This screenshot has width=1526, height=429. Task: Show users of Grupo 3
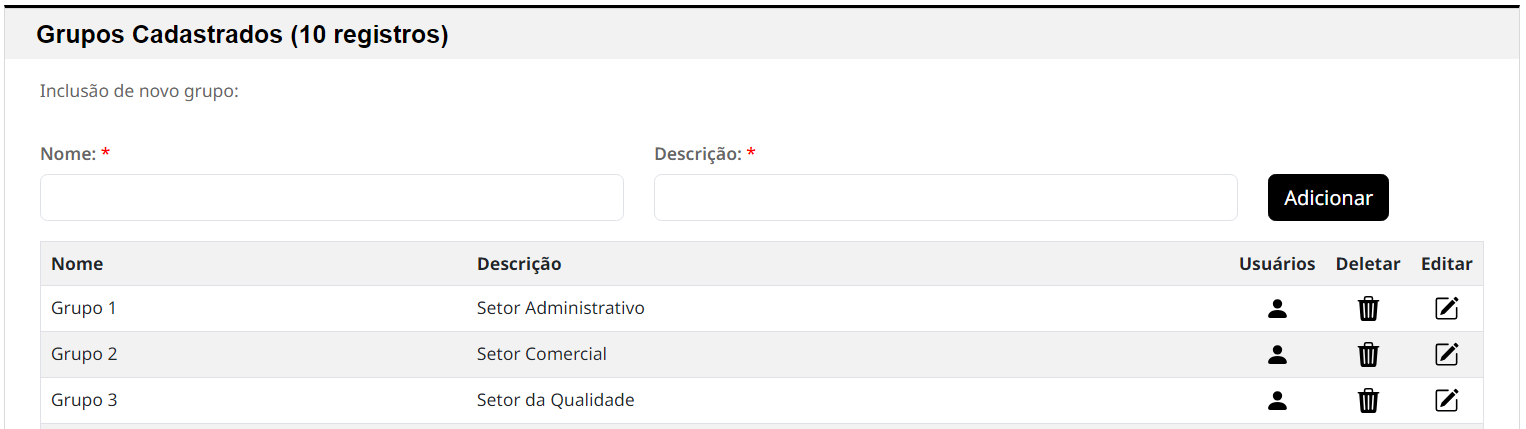click(x=1277, y=401)
